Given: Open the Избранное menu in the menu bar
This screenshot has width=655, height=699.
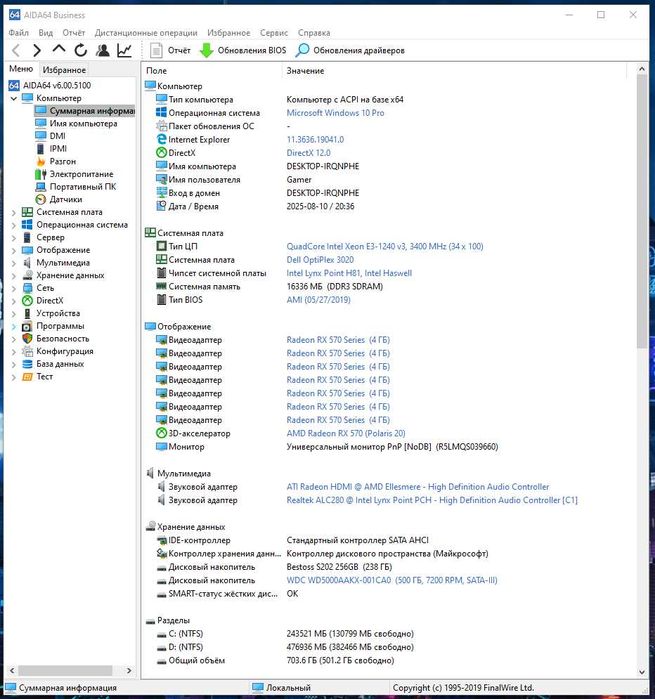Looking at the screenshot, I should coord(228,33).
